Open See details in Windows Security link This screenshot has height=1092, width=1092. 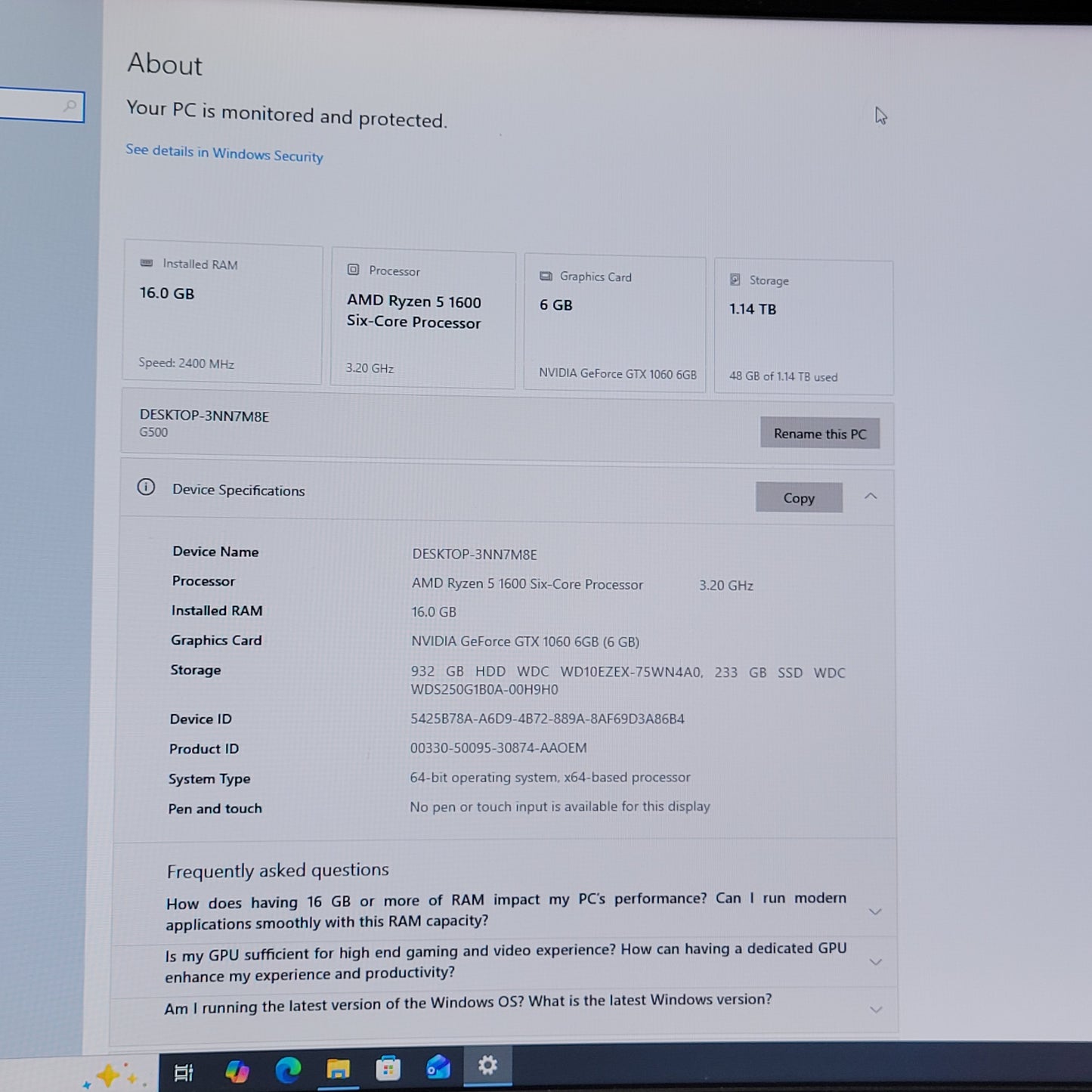tap(224, 153)
